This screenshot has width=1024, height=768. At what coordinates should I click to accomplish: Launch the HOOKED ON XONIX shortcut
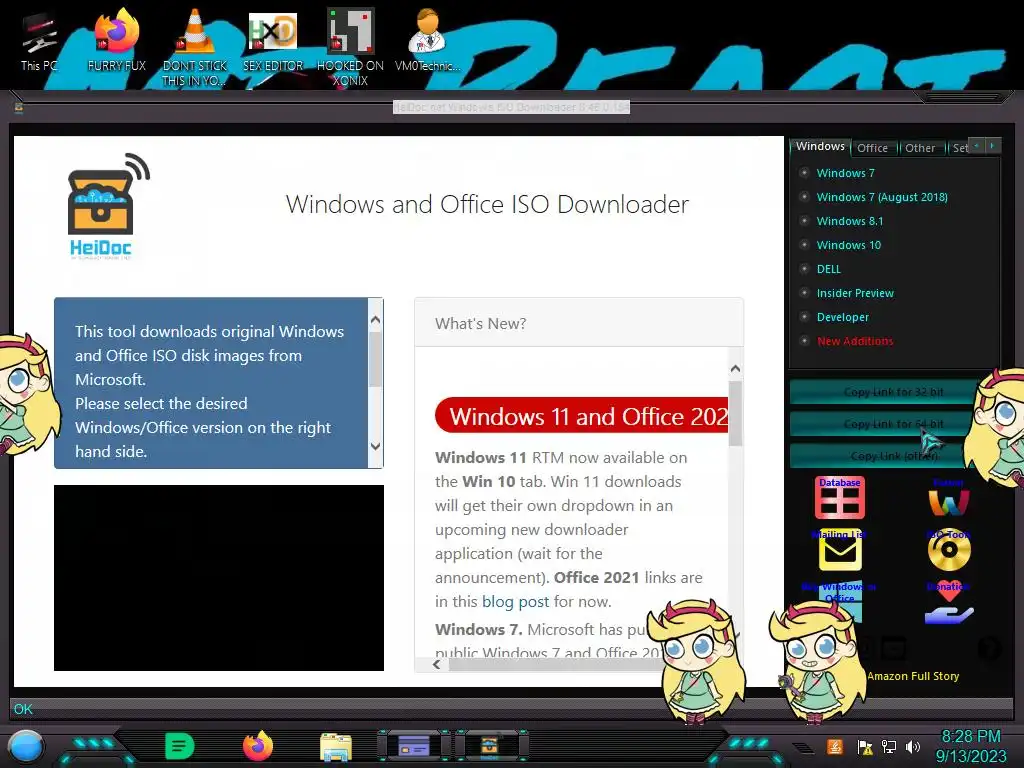pos(350,47)
